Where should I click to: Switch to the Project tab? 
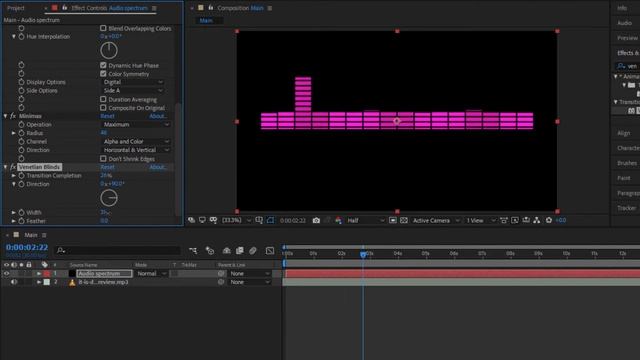coord(16,8)
